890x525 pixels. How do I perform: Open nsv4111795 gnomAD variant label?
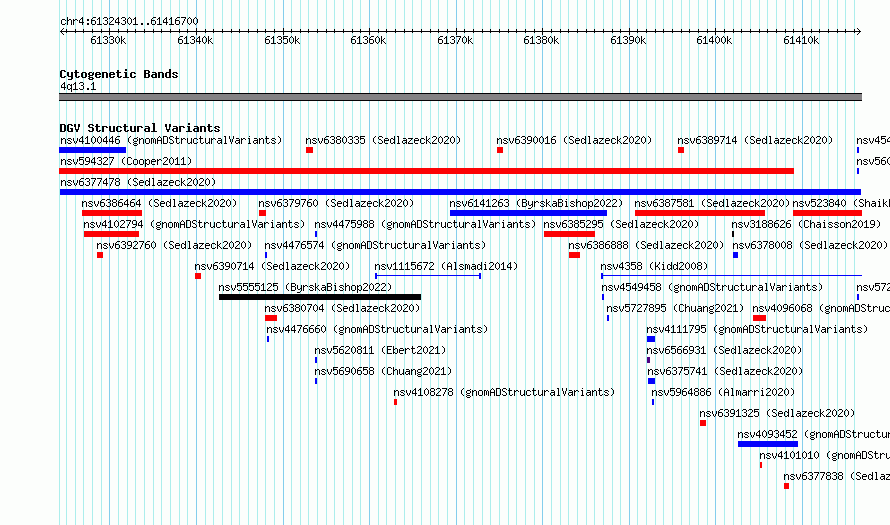click(x=757, y=329)
